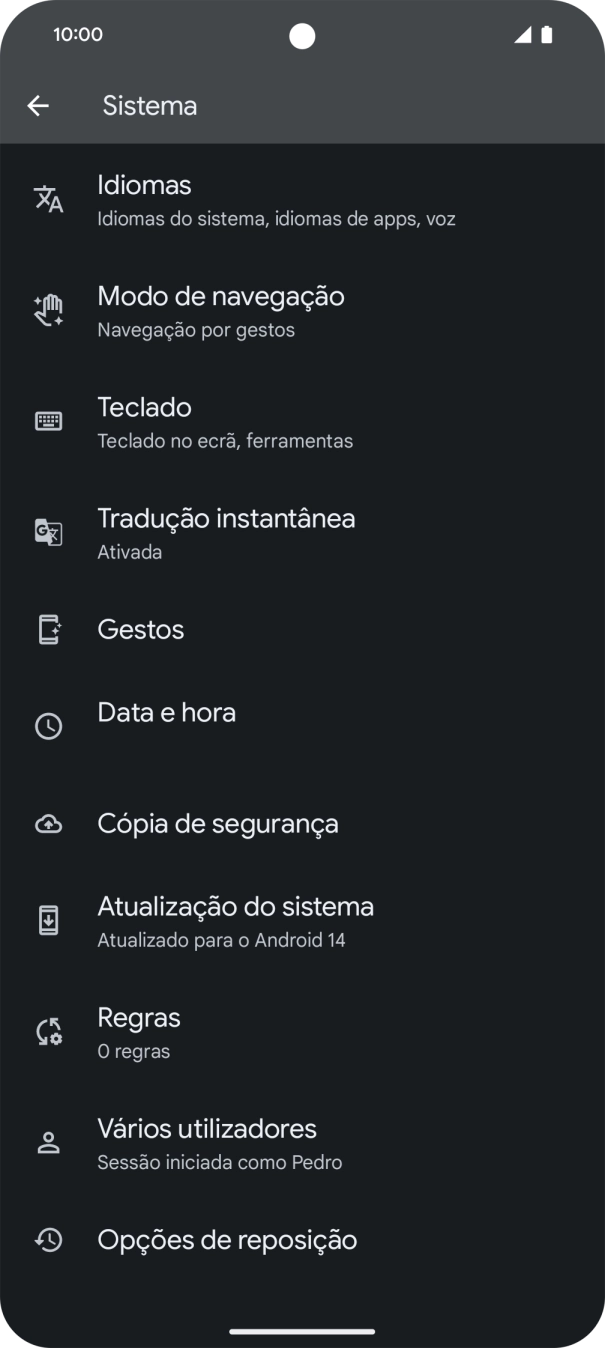Tap the back arrow in the header

pyautogui.click(x=39, y=105)
